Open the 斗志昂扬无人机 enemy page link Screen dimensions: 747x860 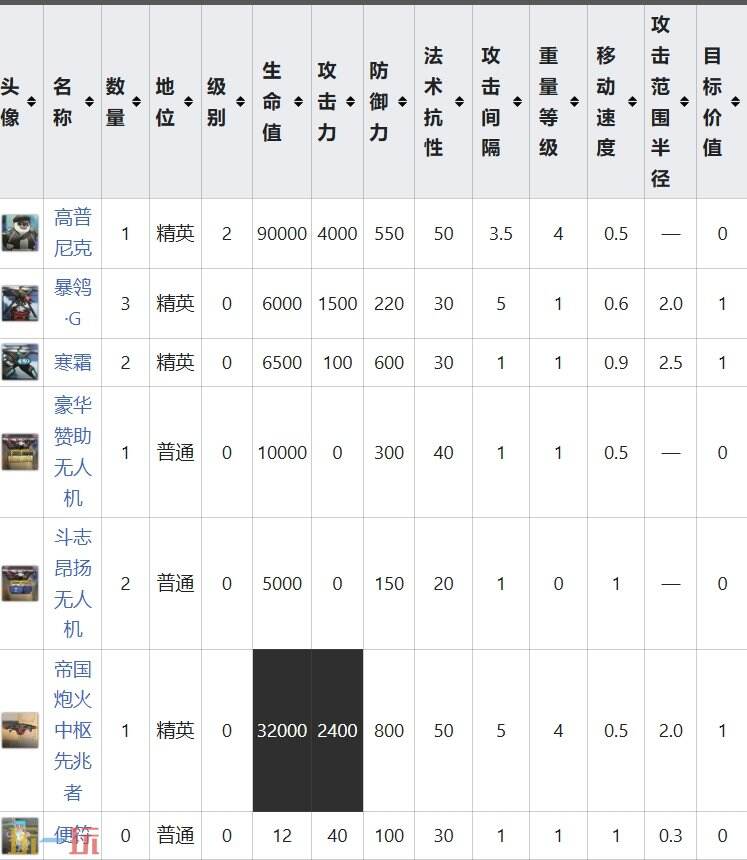pyautogui.click(x=73, y=583)
